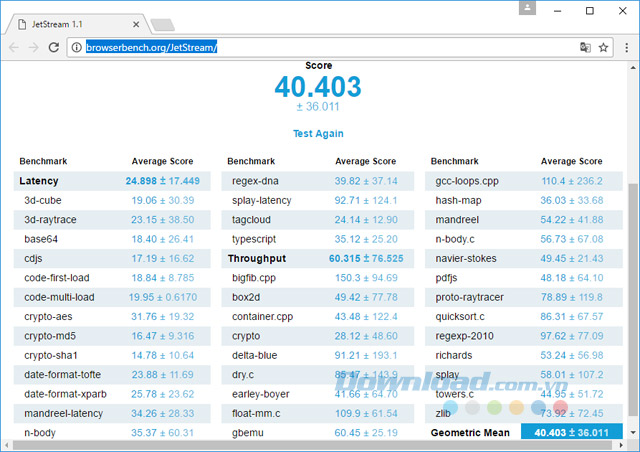Click the browser back arrow

[14, 47]
